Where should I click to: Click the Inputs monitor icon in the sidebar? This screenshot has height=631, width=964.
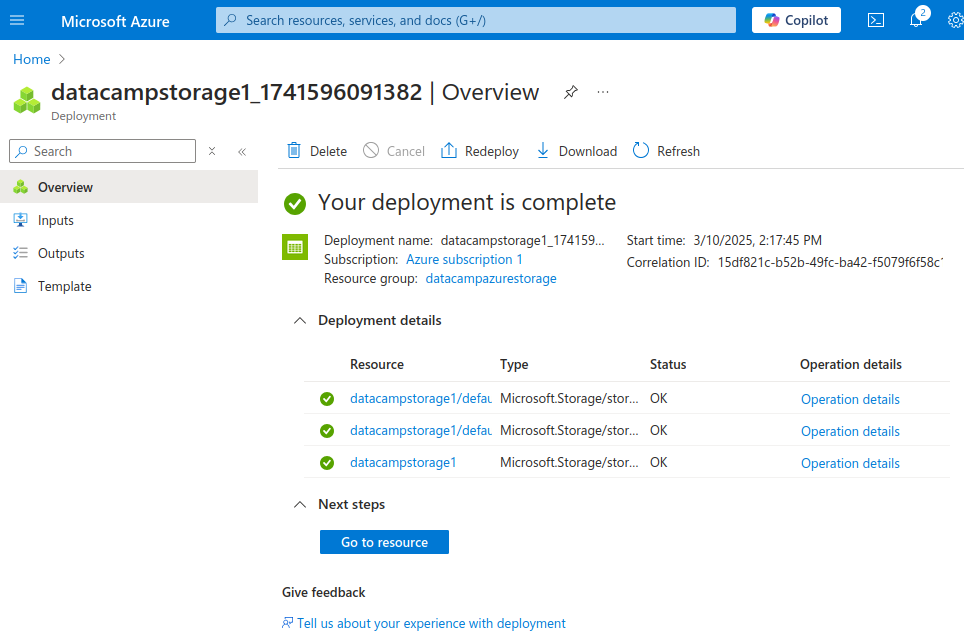20,220
